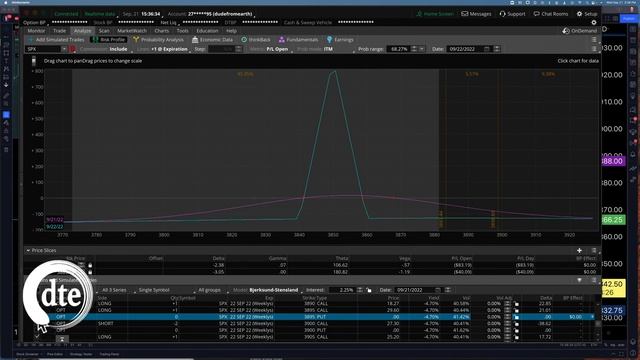Open the Earnings section

tap(340, 40)
